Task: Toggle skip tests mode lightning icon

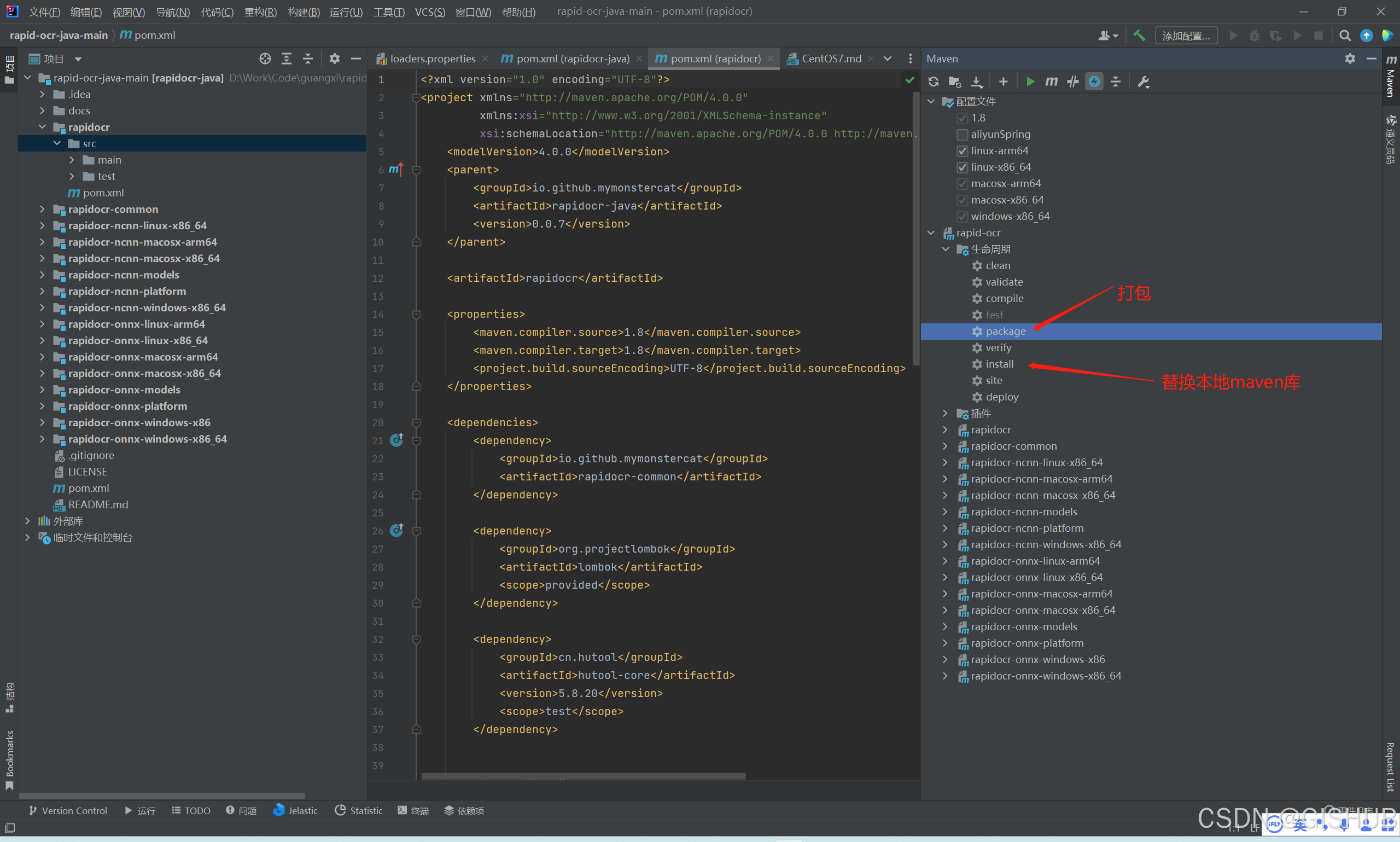Action: (1094, 81)
